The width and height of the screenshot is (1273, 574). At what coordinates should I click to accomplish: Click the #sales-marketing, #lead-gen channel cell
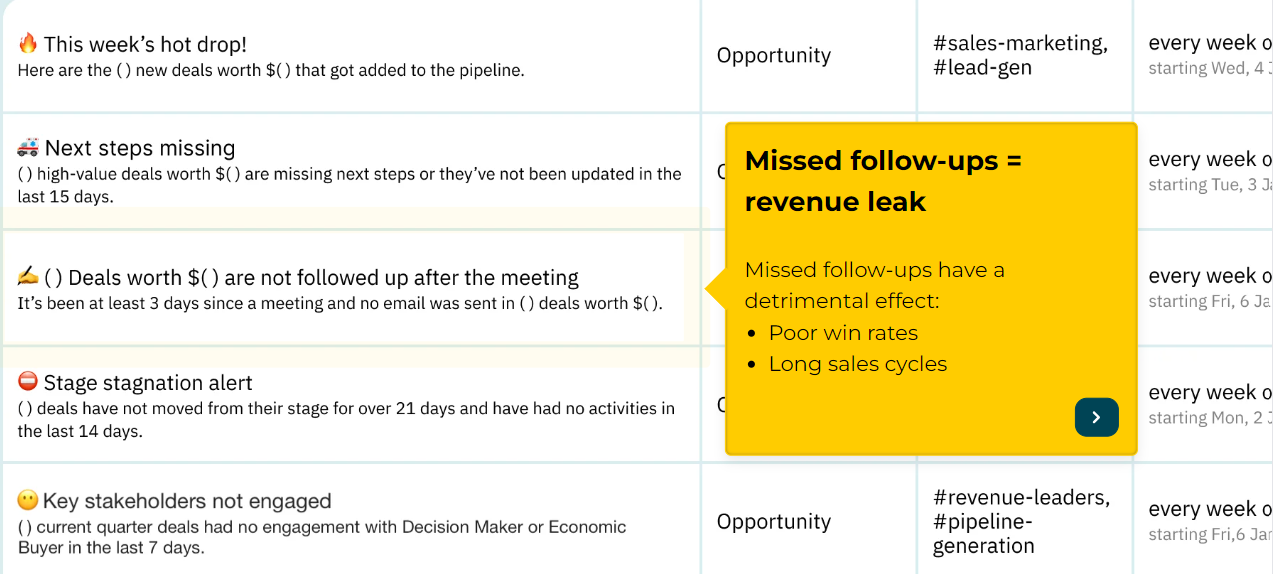coord(1019,56)
